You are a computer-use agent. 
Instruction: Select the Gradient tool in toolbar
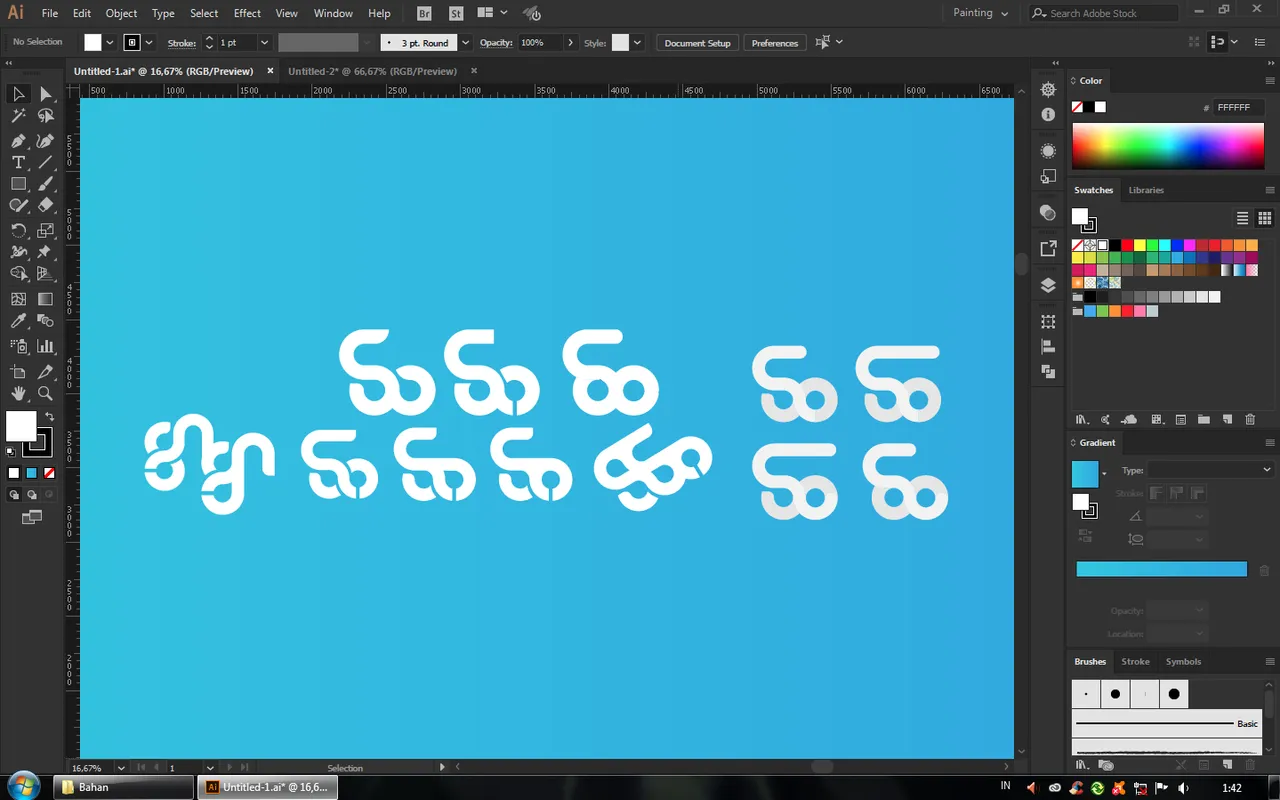(x=45, y=299)
